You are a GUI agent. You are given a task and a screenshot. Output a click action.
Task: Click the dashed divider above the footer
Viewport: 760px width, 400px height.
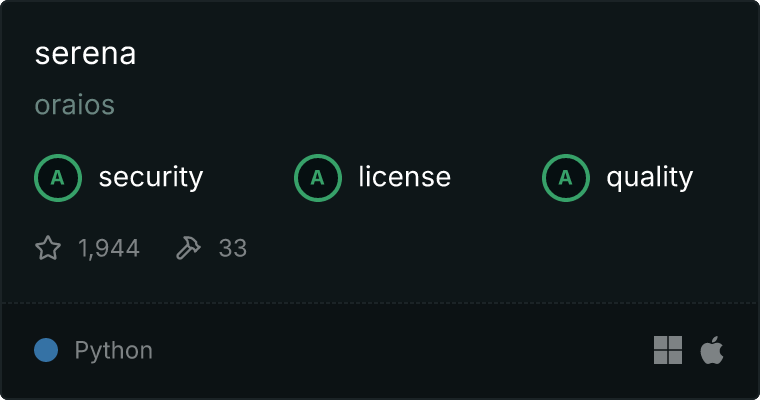click(380, 303)
